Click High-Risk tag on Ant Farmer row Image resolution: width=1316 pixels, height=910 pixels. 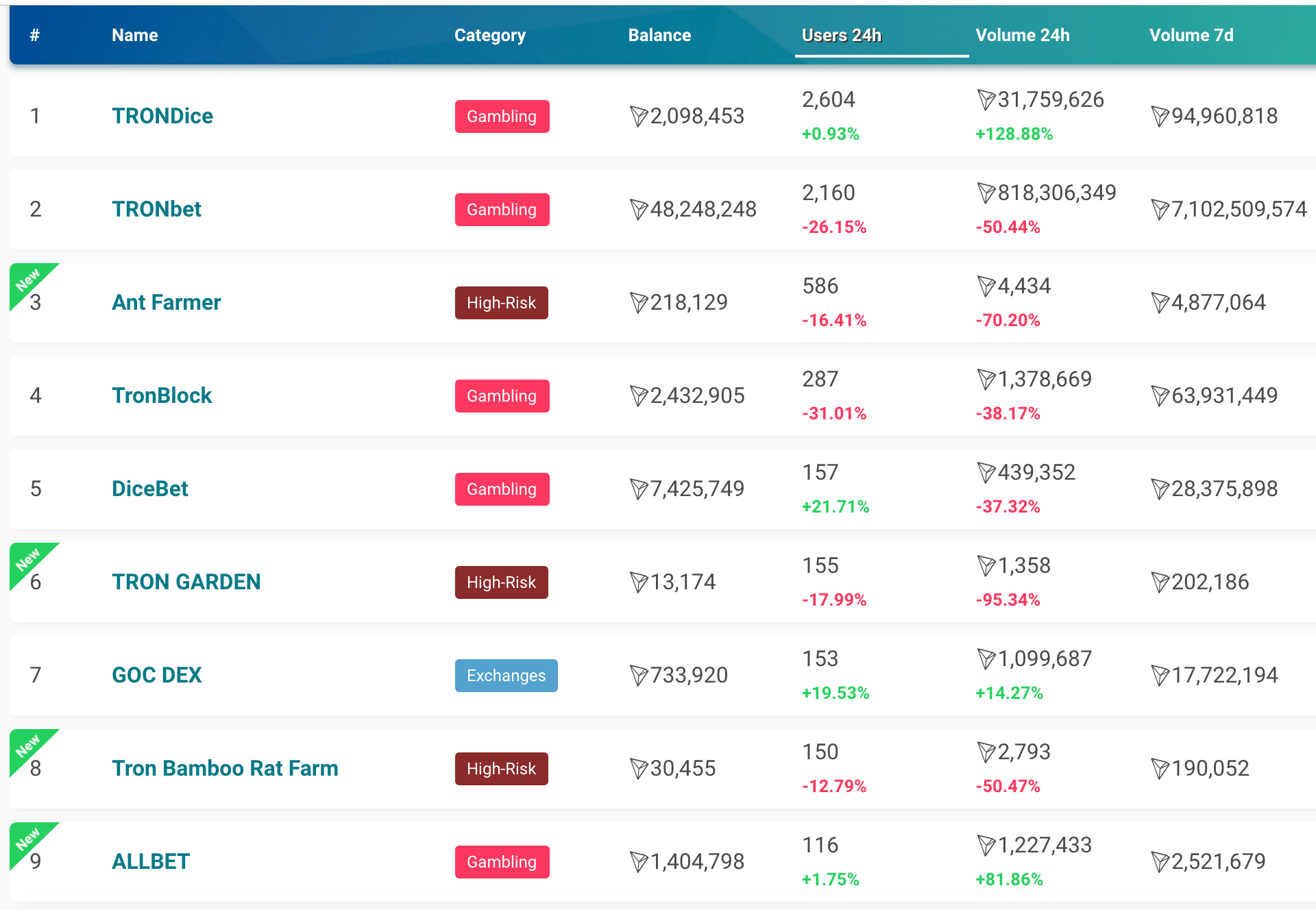coord(501,303)
